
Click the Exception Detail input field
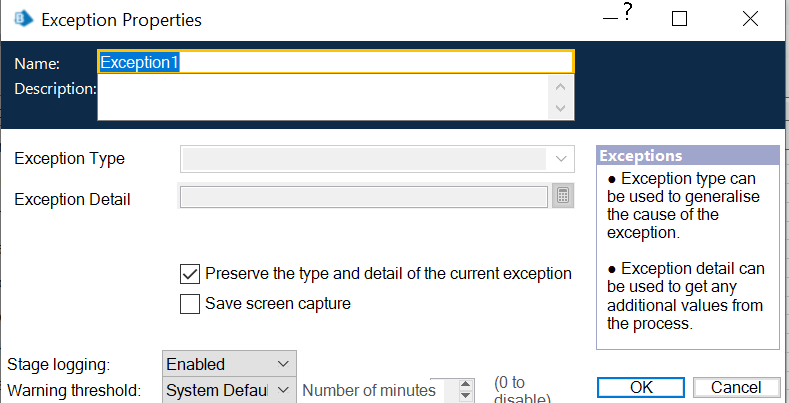[x=363, y=196]
